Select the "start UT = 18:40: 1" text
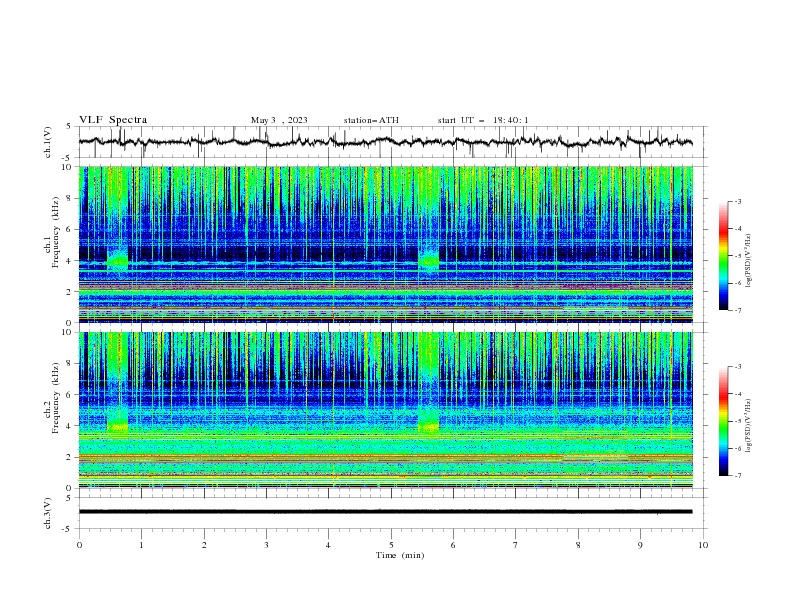 [483, 120]
